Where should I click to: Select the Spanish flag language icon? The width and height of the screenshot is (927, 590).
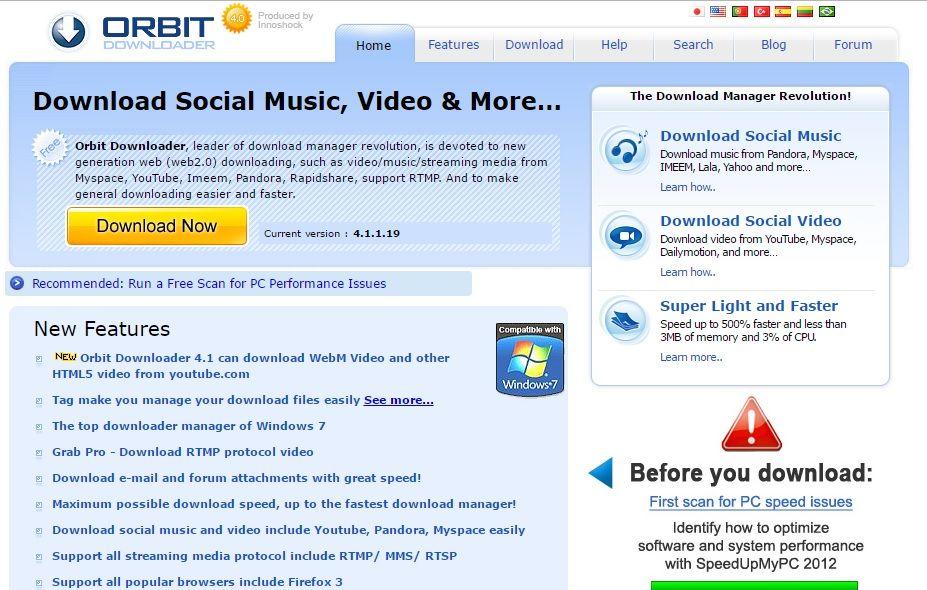pos(783,11)
